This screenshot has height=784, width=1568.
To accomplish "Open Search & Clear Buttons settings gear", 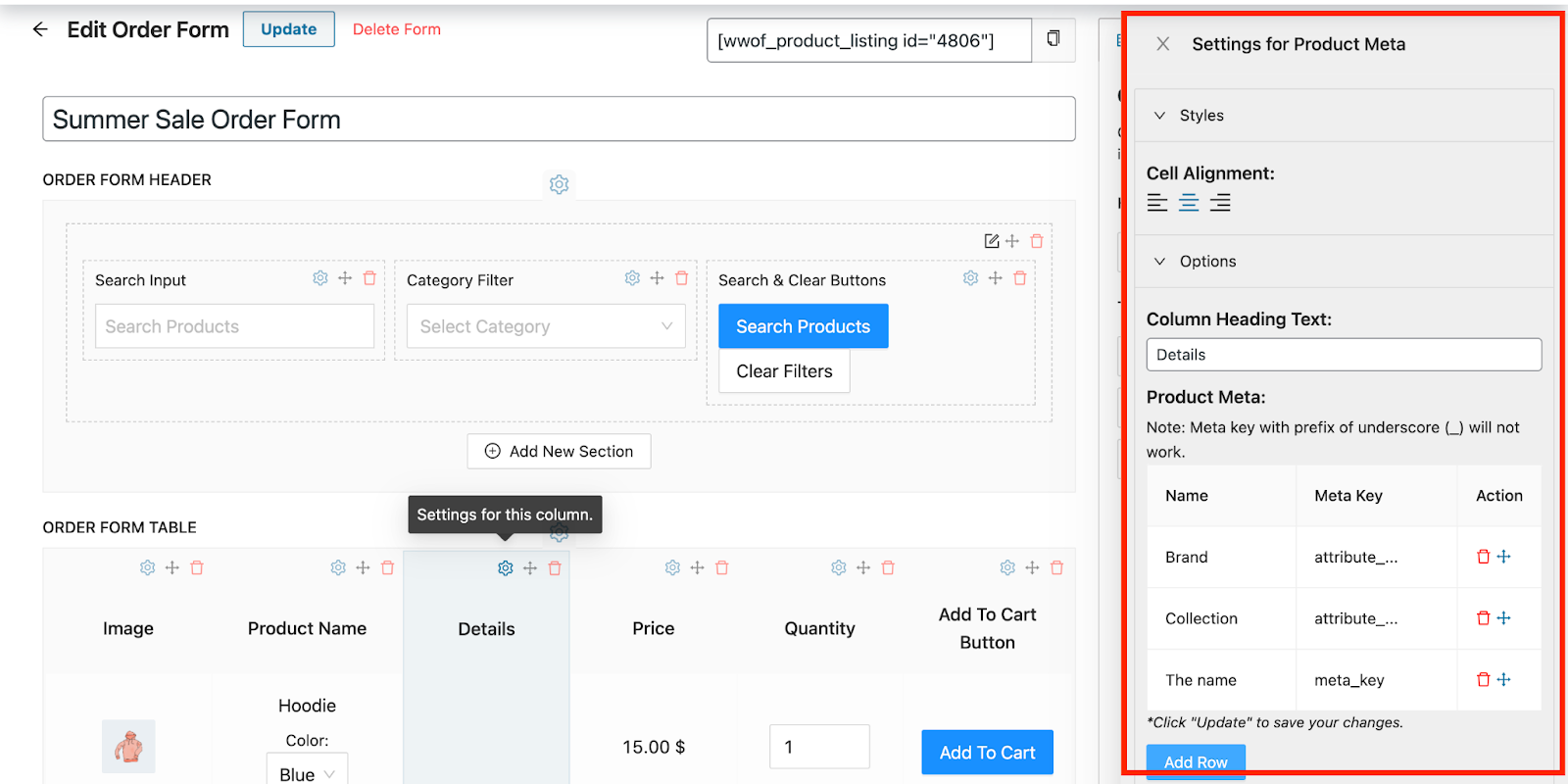I will click(x=970, y=278).
